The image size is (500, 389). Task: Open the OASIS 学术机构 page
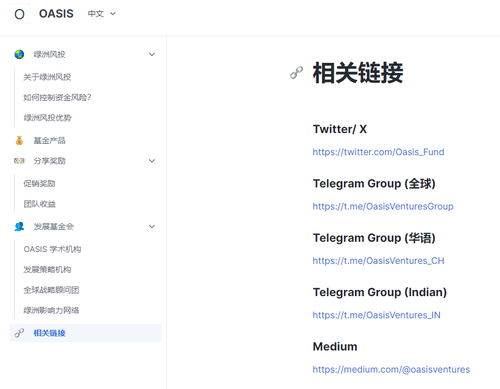52,249
